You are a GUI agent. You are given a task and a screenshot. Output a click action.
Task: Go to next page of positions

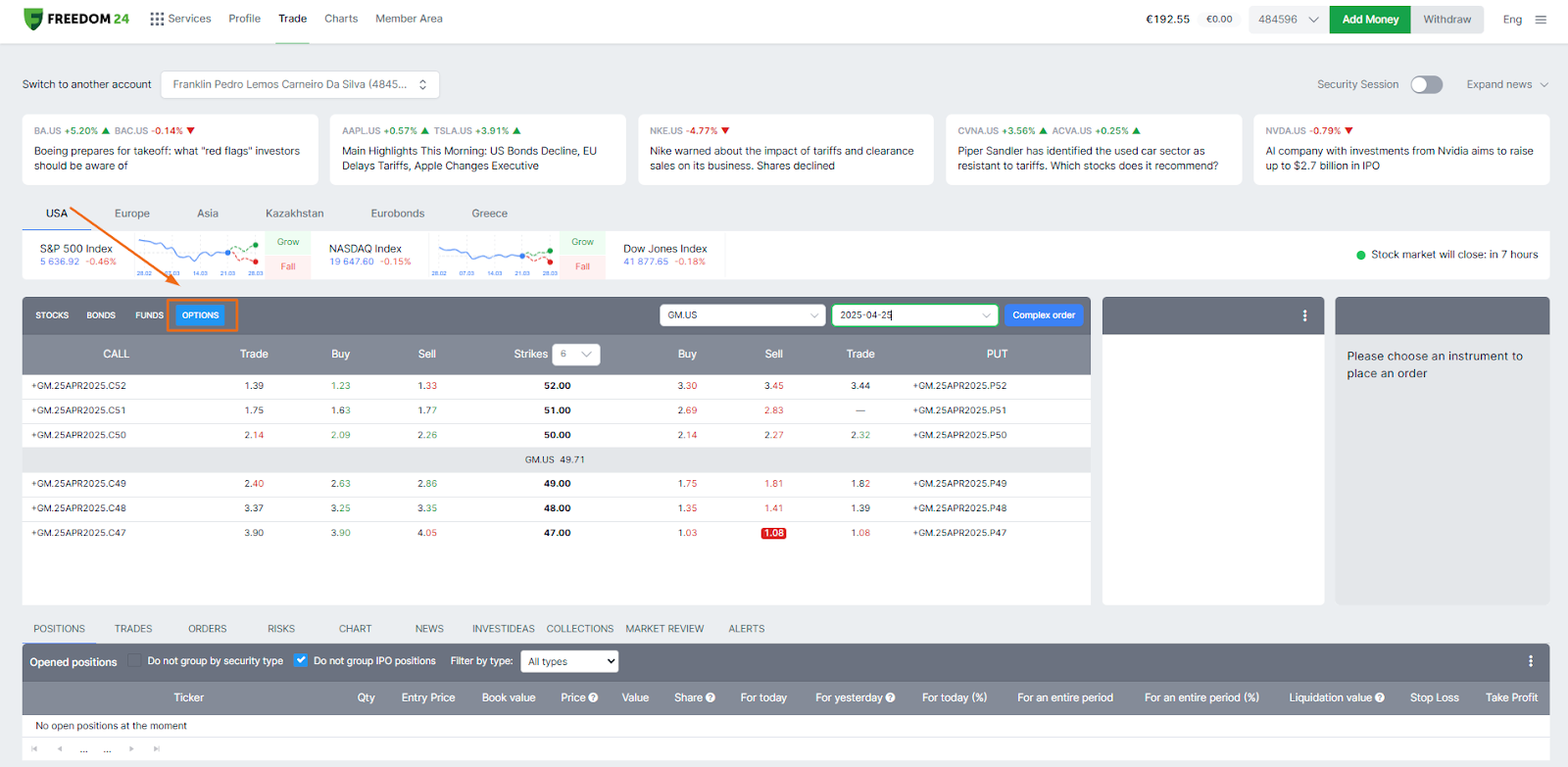point(131,748)
